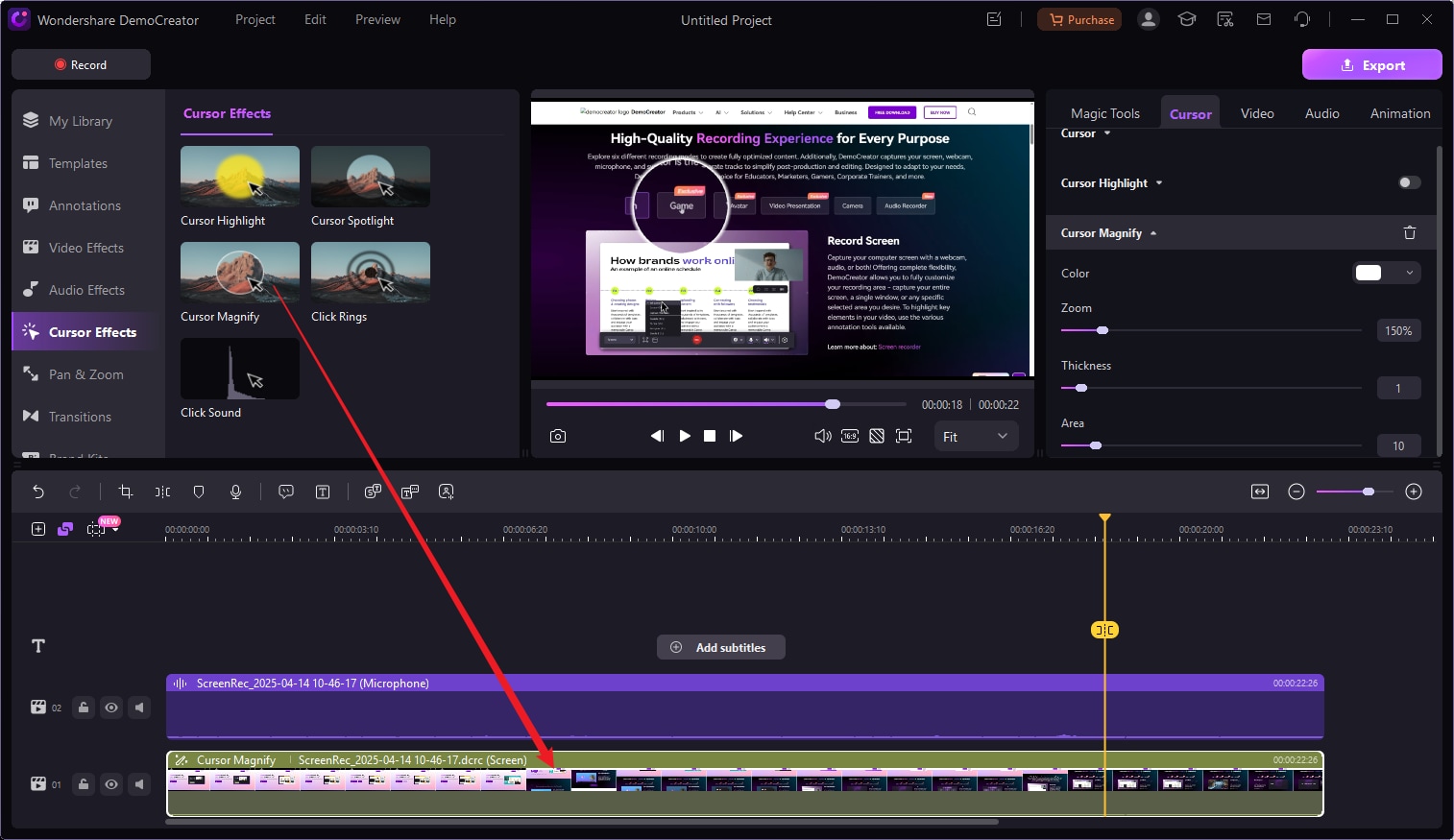Switch to the Magic Tools tab
Viewport: 1454px width, 840px height.
pos(1105,113)
